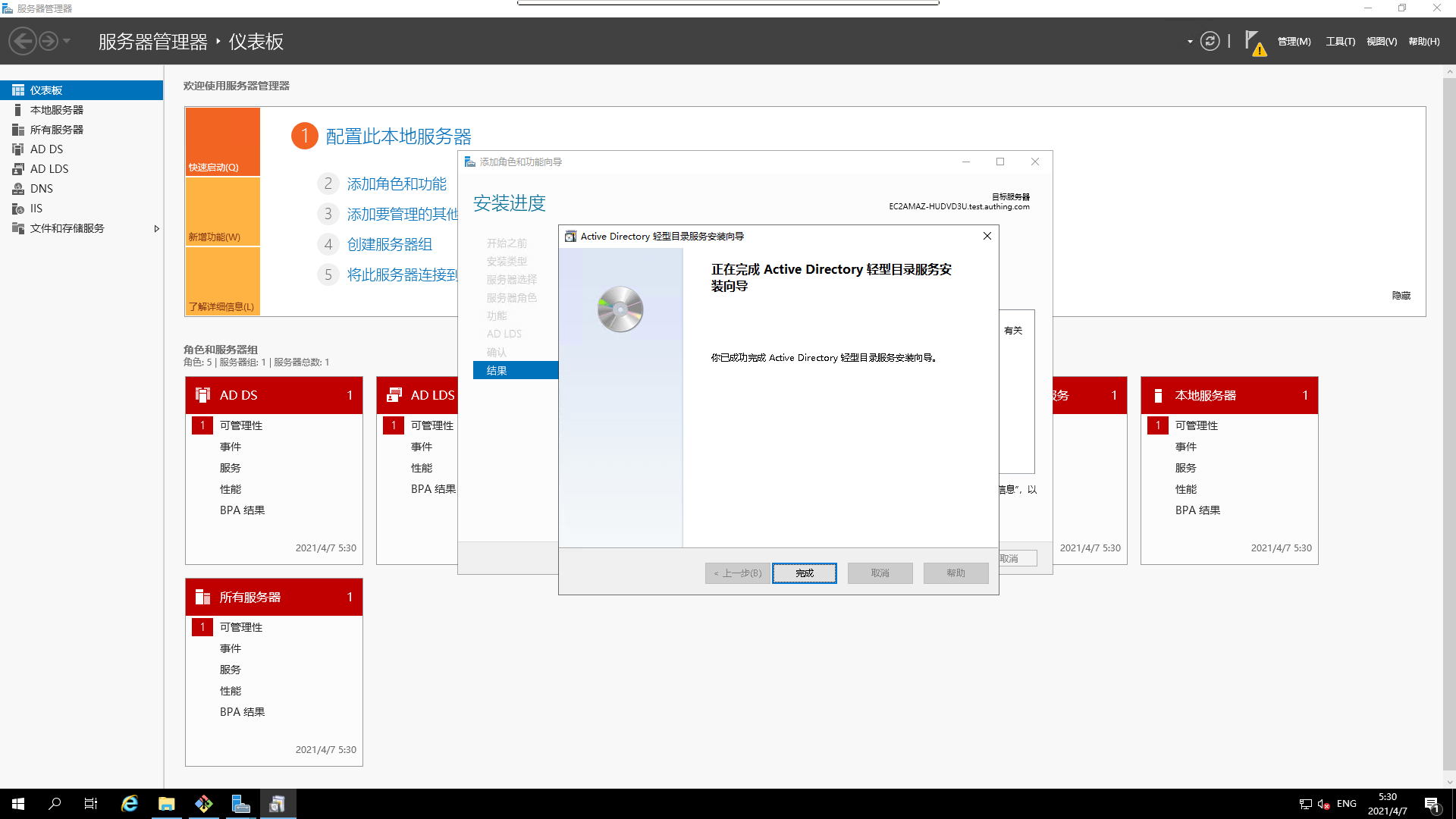Click 隐藏 to hide welcome panel
The width and height of the screenshot is (1456, 819).
click(x=1401, y=296)
